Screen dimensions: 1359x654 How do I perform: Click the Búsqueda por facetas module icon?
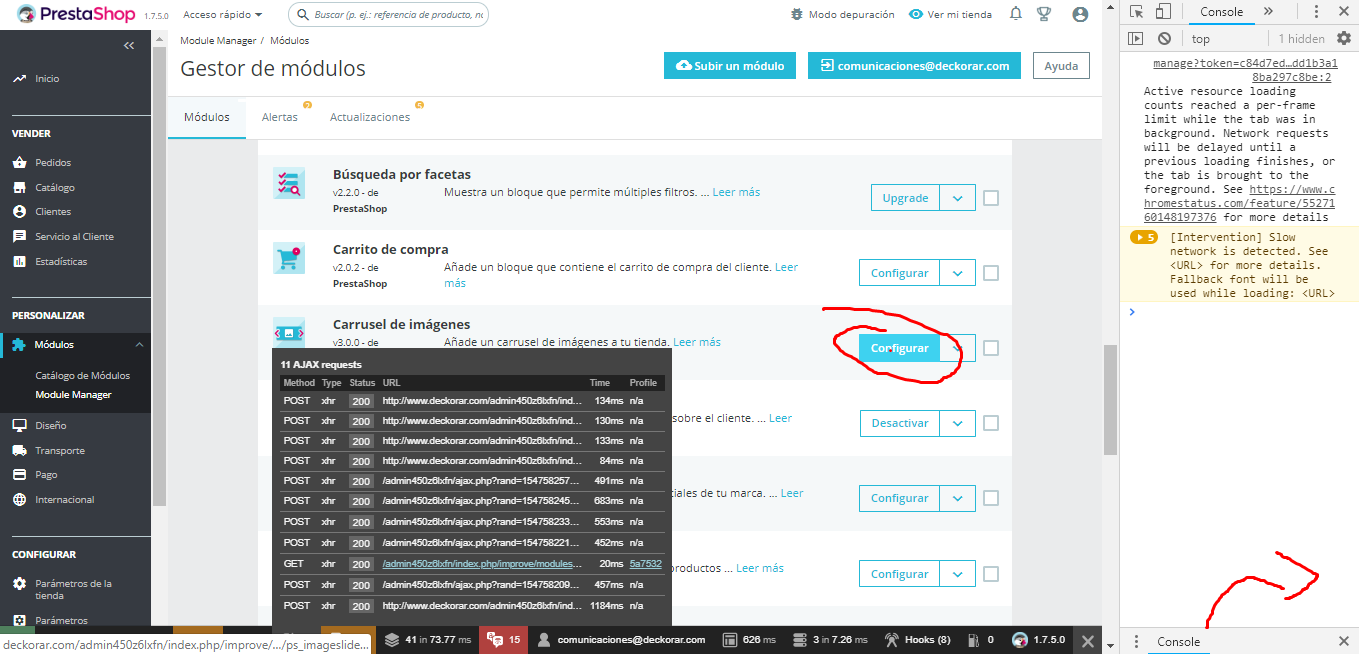(289, 183)
